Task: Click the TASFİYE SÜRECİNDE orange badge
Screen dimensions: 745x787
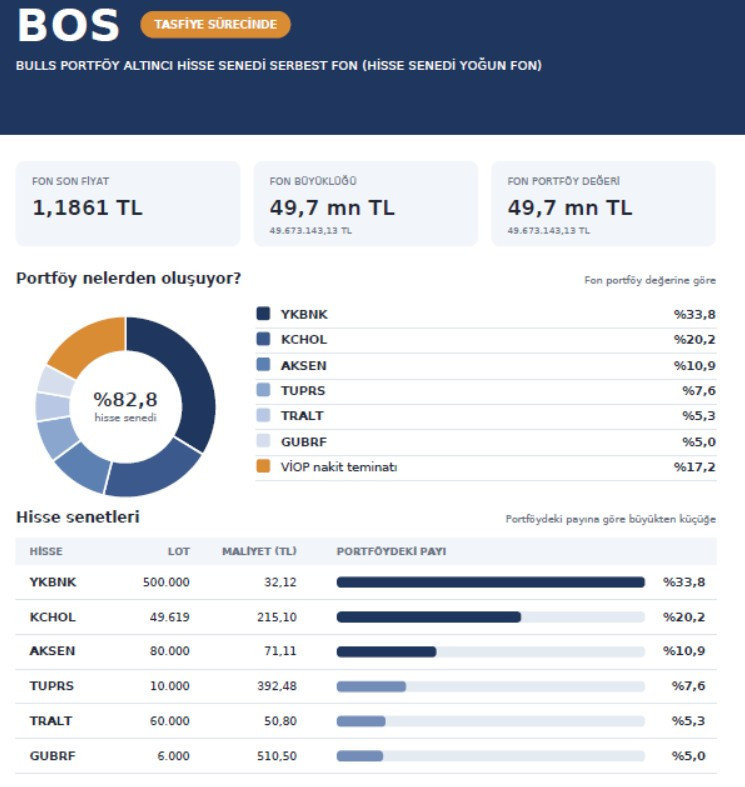Action: (x=215, y=25)
